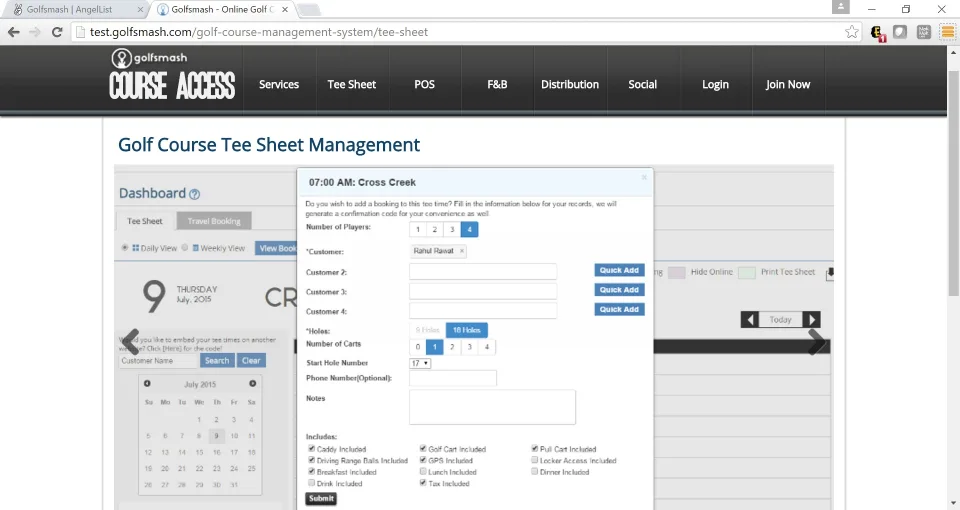The height and width of the screenshot is (510, 960).
Task: Click the large left carousel chevron
Action: (x=130, y=342)
